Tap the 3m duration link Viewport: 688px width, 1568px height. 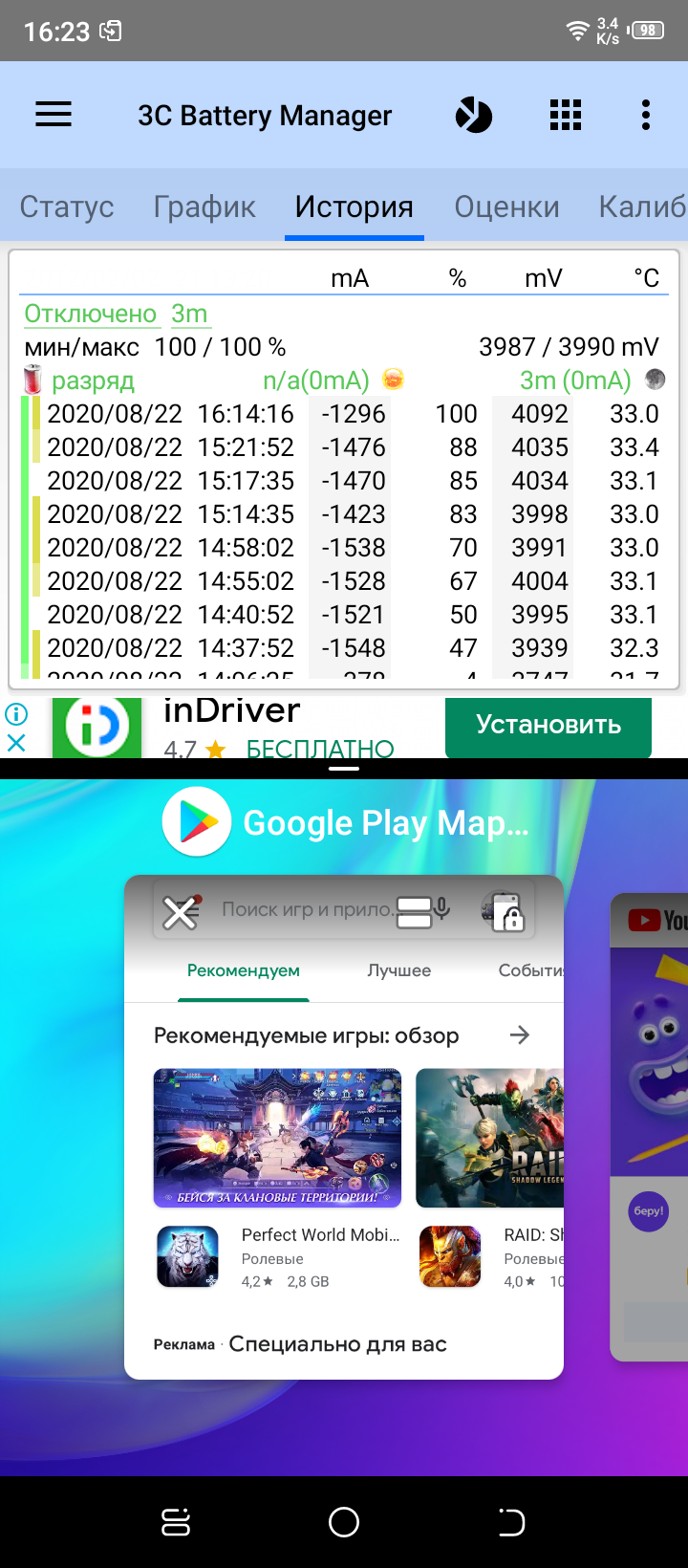pyautogui.click(x=189, y=314)
